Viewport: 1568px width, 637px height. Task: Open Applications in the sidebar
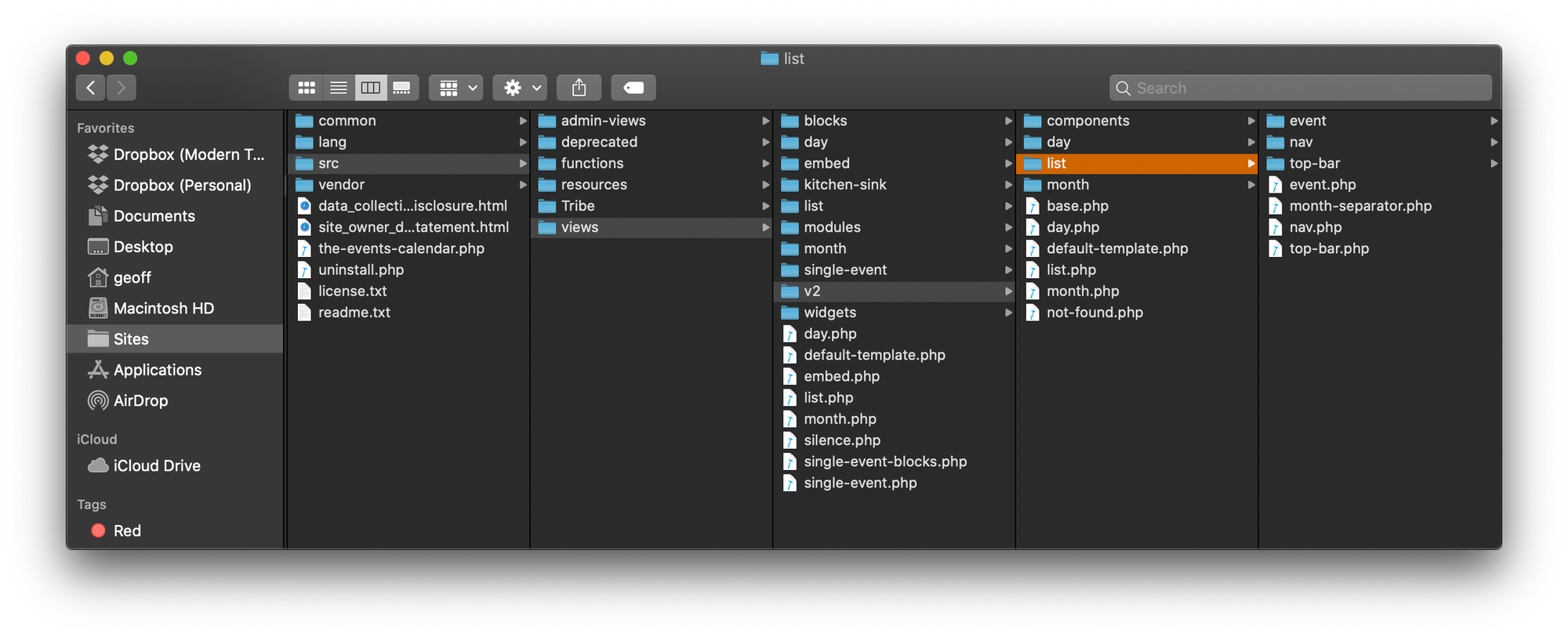click(x=176, y=370)
